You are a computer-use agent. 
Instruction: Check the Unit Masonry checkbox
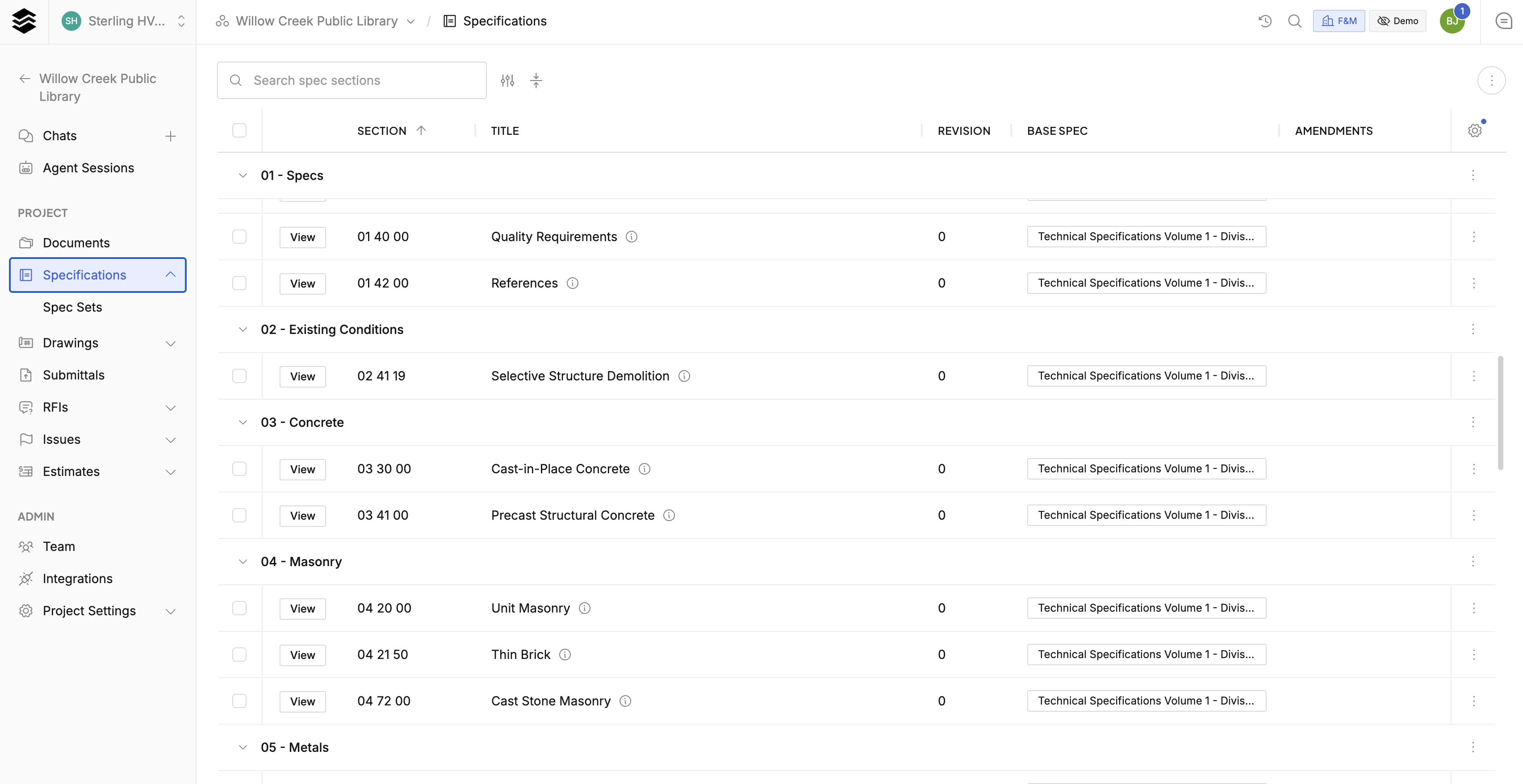point(239,609)
